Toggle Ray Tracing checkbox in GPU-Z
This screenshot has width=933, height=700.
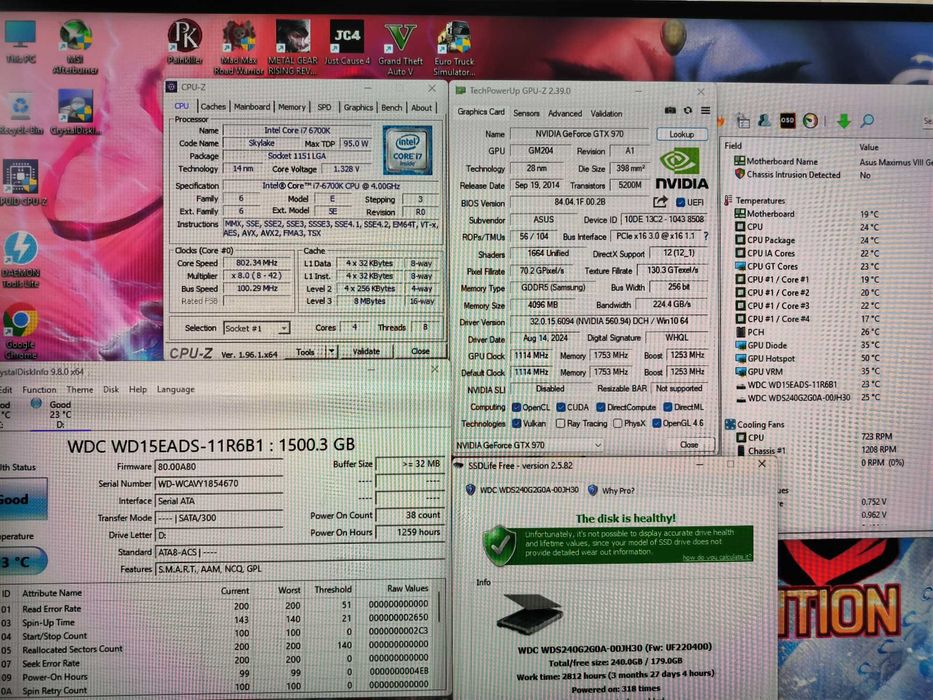pos(560,423)
